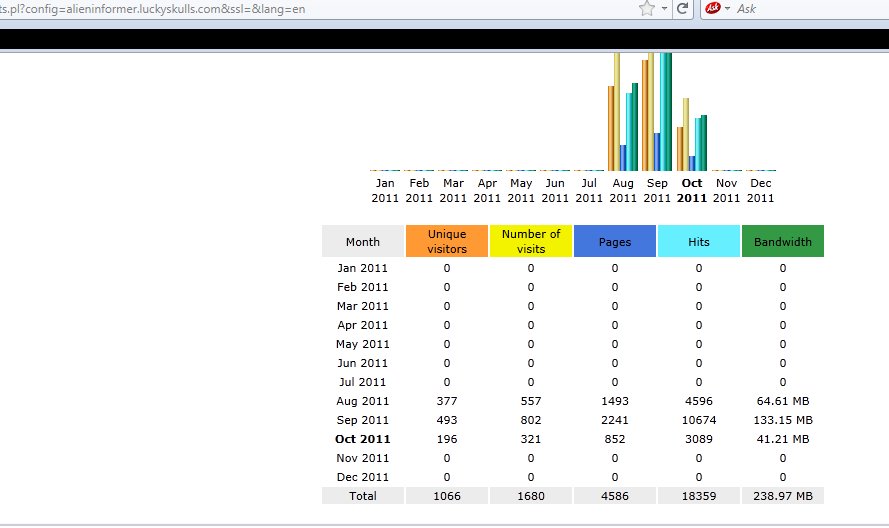The width and height of the screenshot is (889, 528).
Task: Click the Month column header
Action: [363, 241]
